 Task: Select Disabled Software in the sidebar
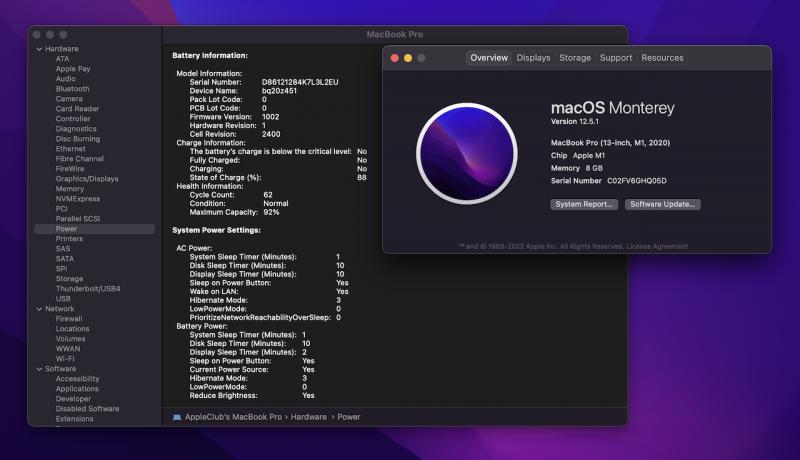click(x=87, y=409)
